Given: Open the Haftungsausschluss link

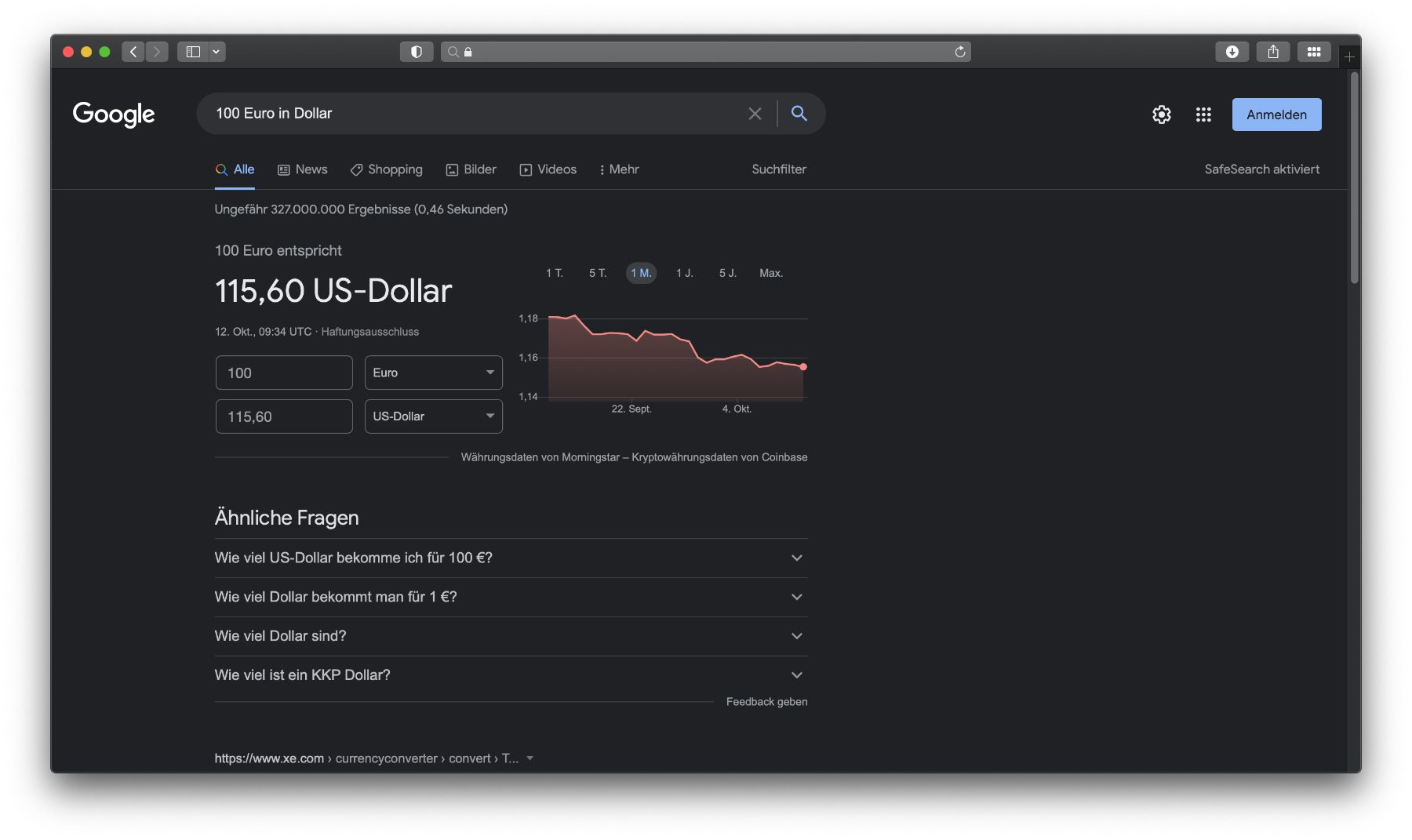Looking at the screenshot, I should [369, 332].
